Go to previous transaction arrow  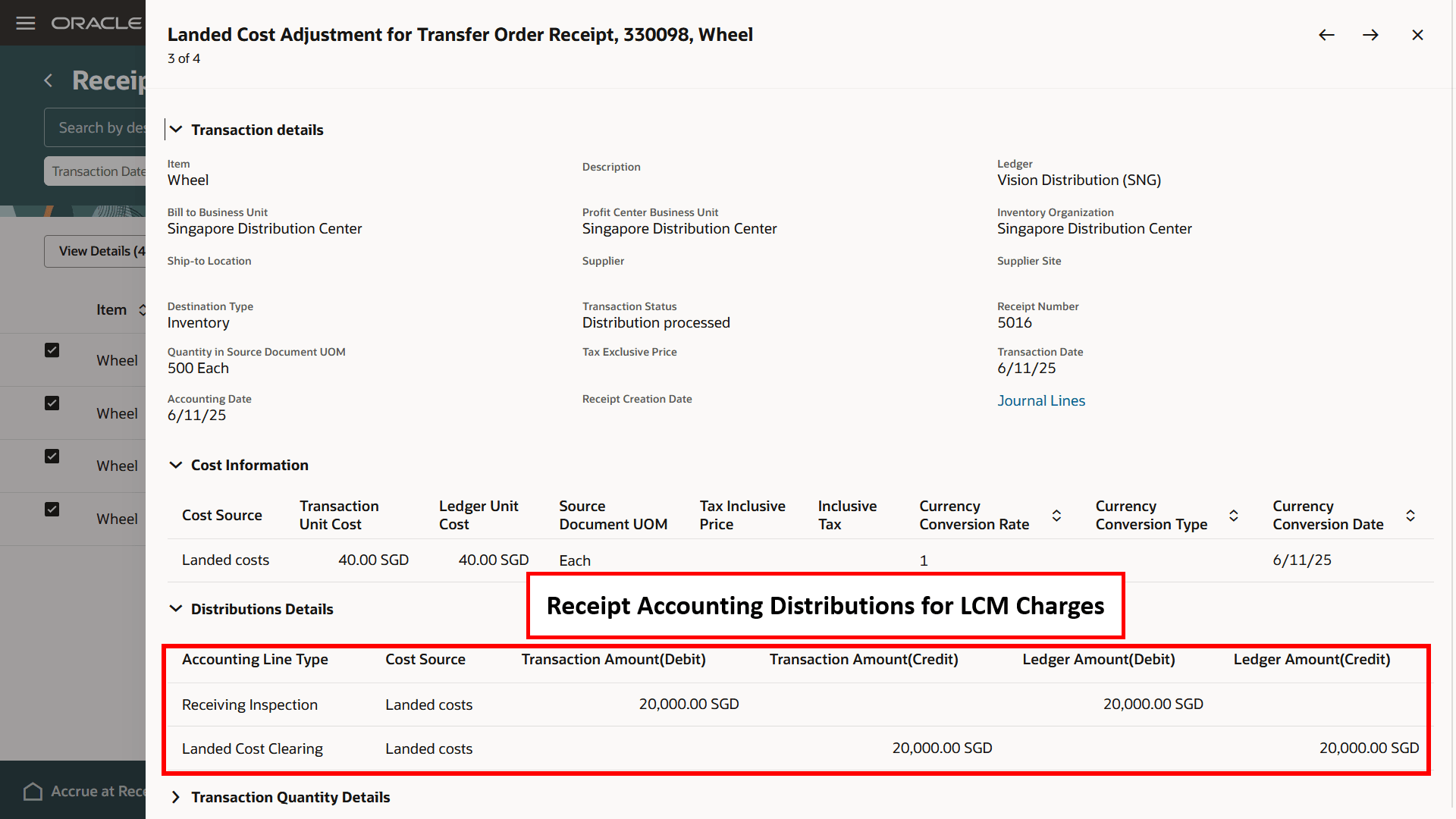[1326, 35]
